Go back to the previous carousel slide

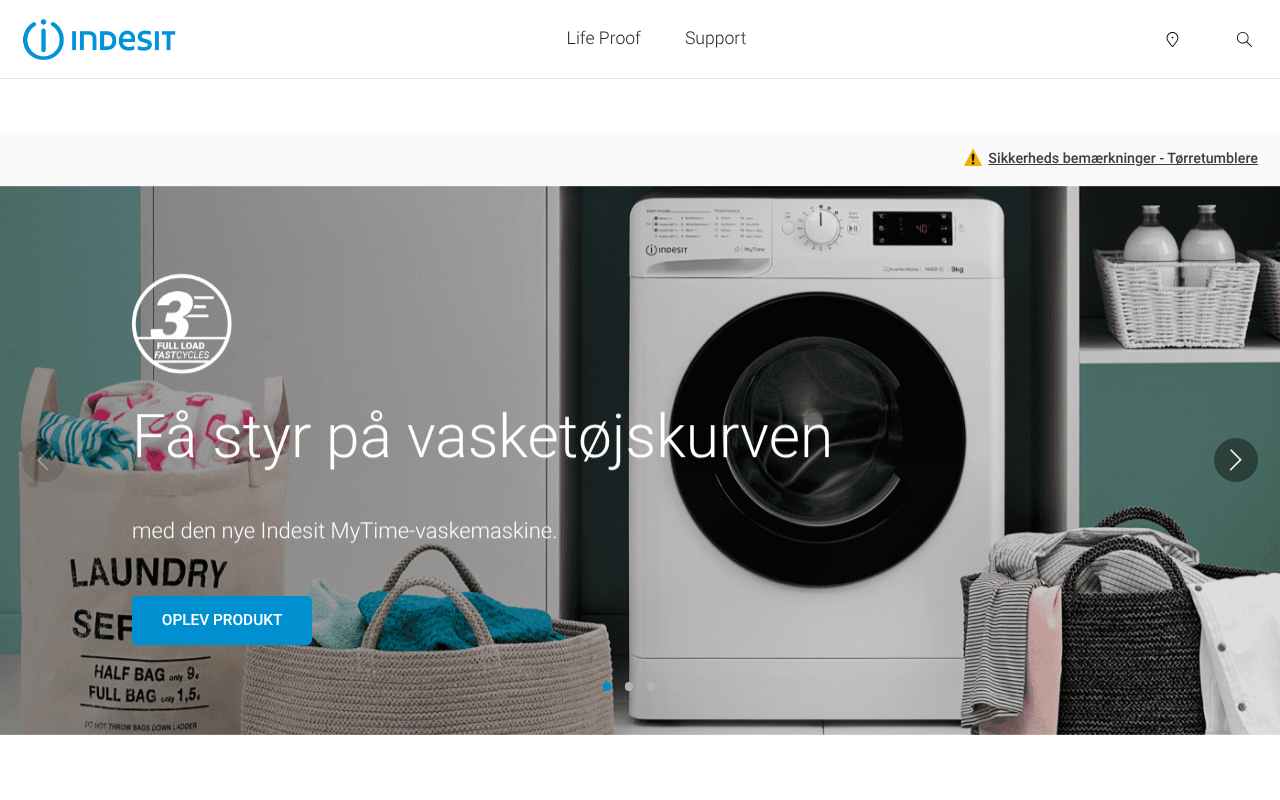pos(44,460)
